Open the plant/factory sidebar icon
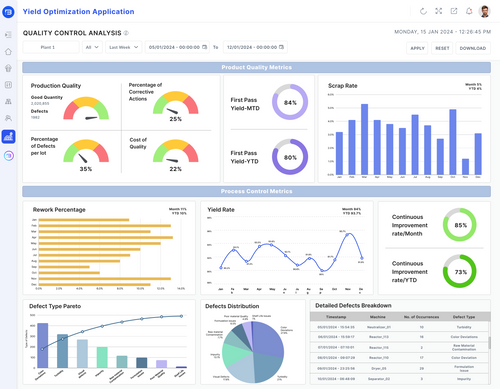The height and width of the screenshot is (389, 500). [8, 101]
